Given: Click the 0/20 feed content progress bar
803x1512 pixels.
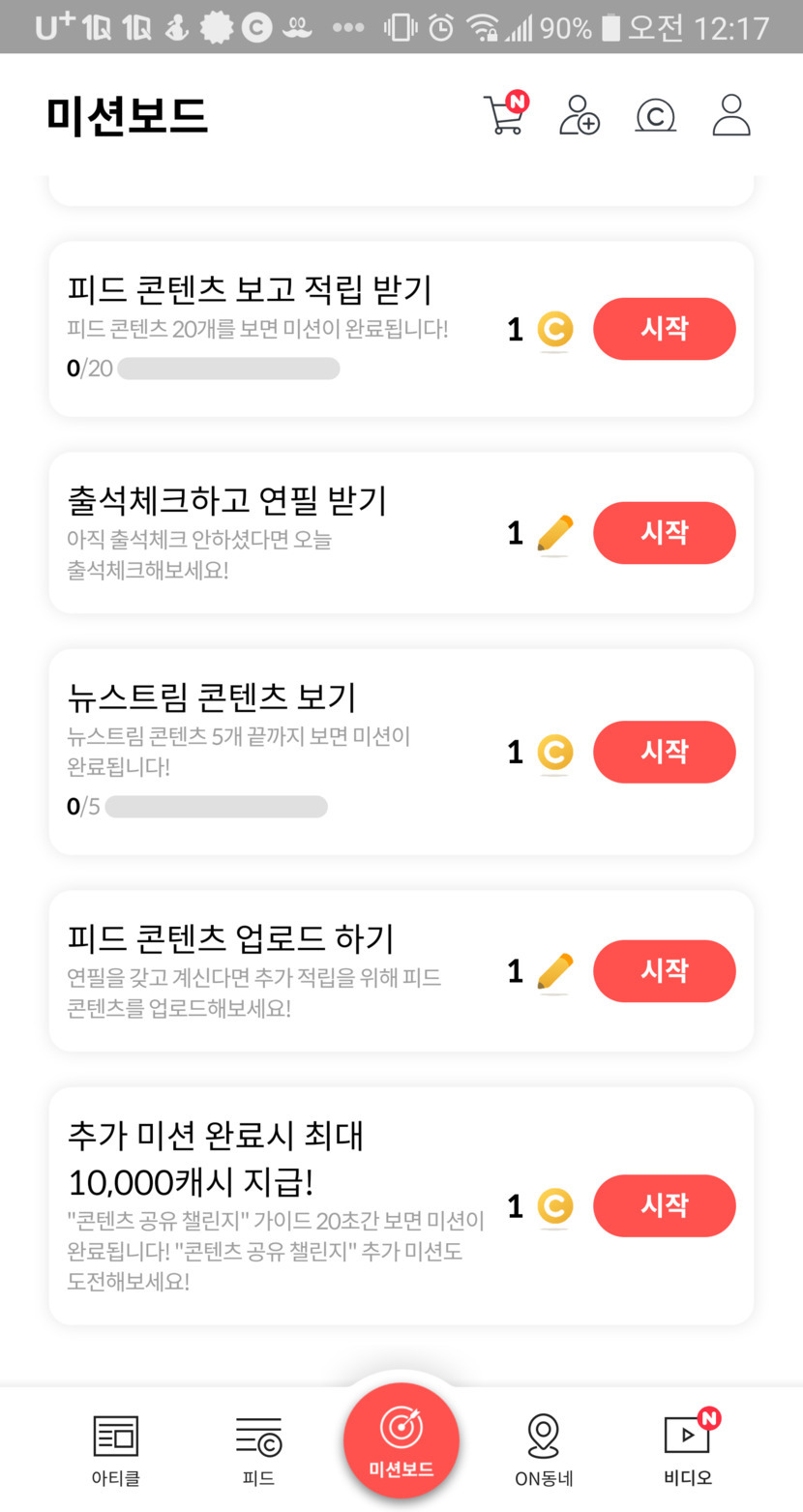Looking at the screenshot, I should point(228,369).
